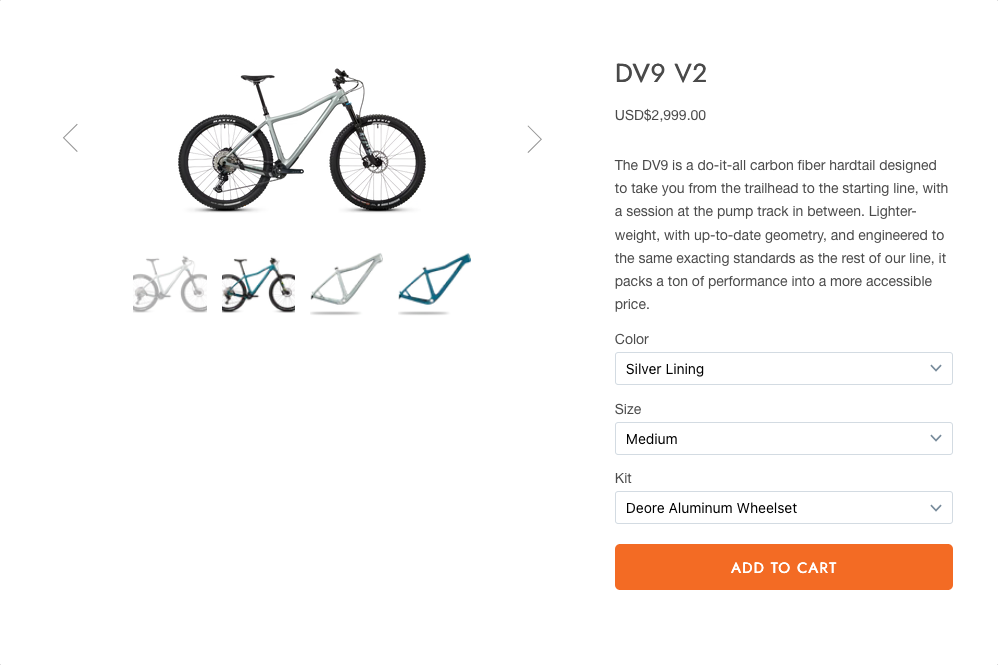Click the Color field label
The width and height of the screenshot is (998, 665).
pyautogui.click(x=632, y=339)
